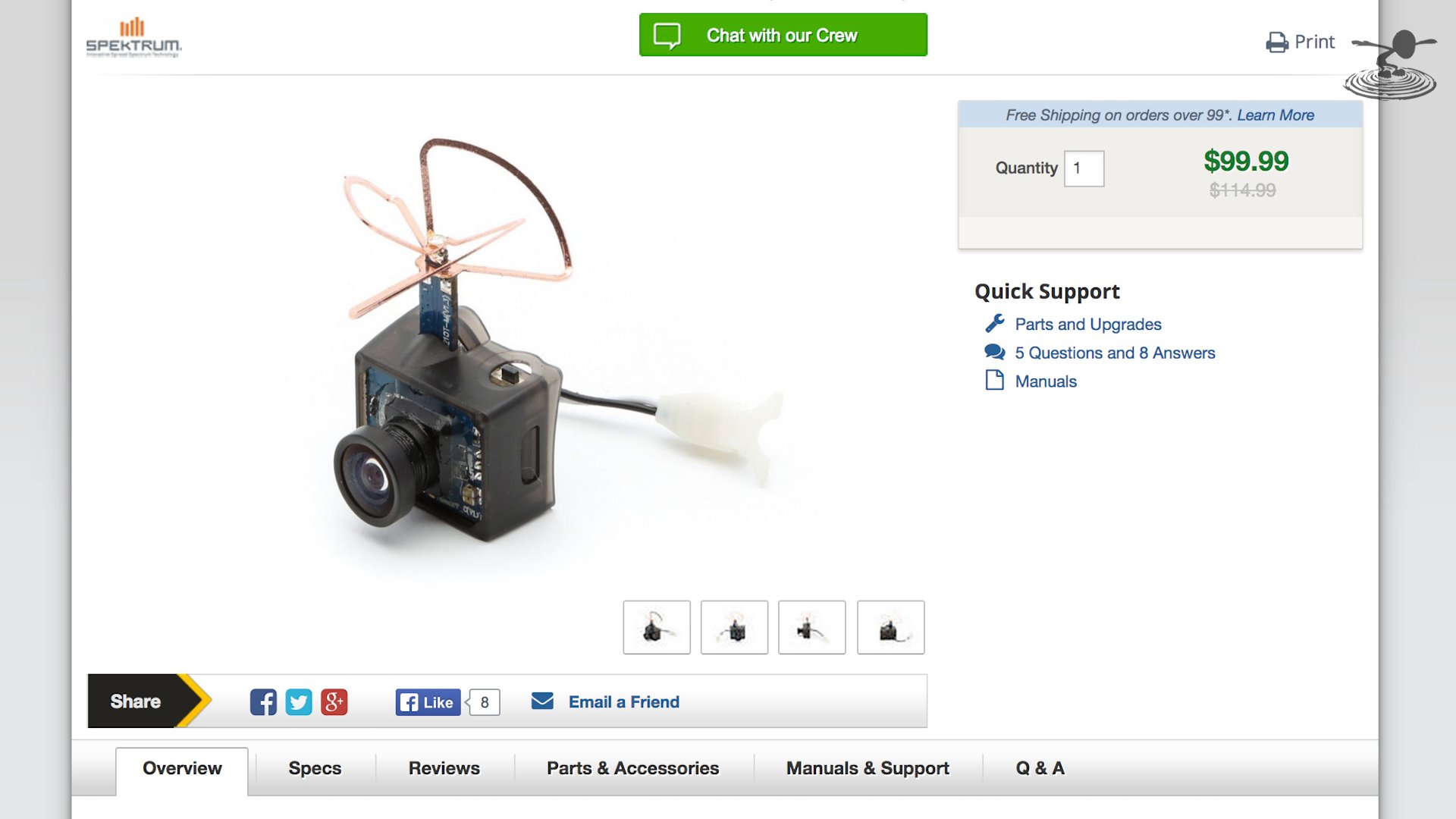Image resolution: width=1456 pixels, height=819 pixels.
Task: Click the printer icon
Action: [1277, 42]
